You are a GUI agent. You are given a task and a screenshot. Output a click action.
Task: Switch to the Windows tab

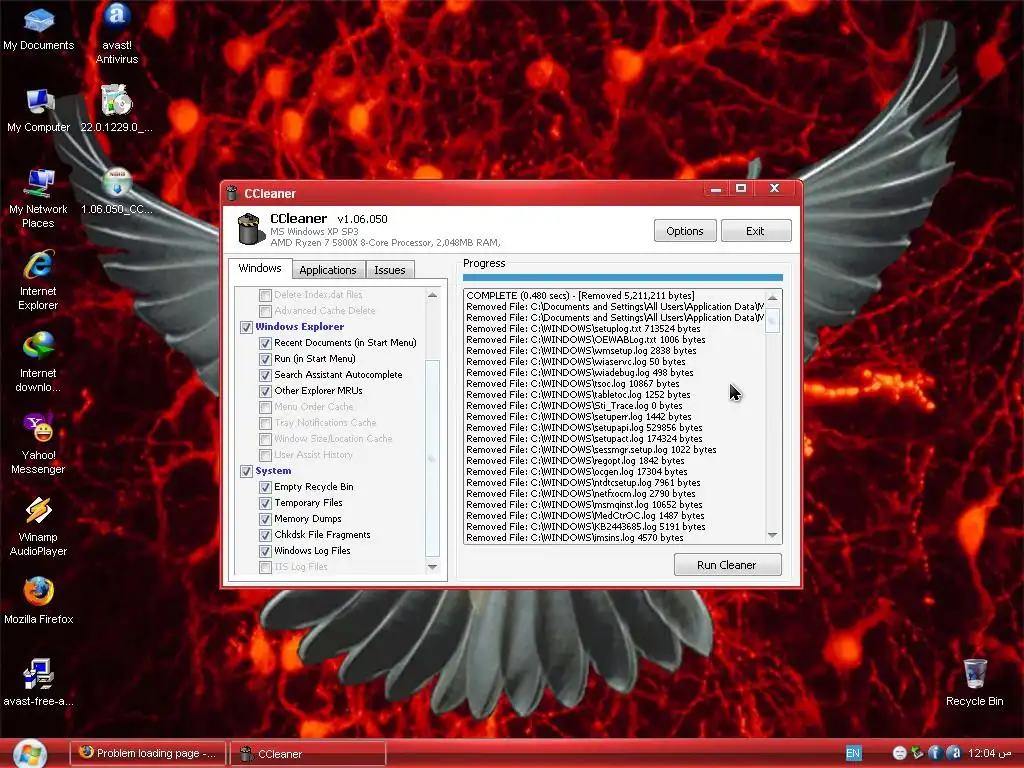click(x=260, y=268)
